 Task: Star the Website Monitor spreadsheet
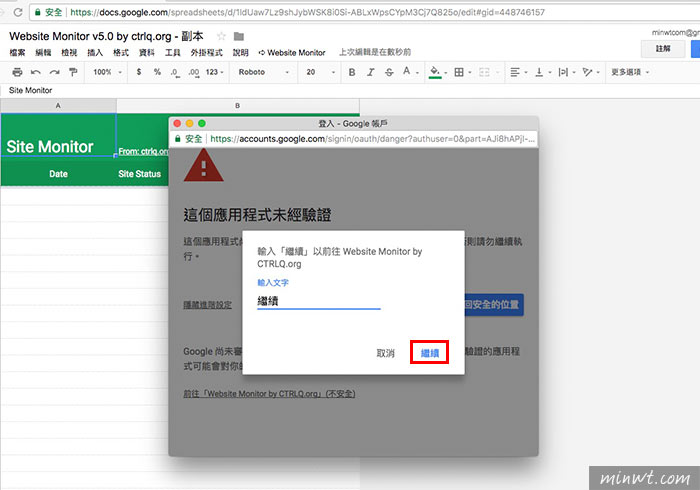pos(221,36)
